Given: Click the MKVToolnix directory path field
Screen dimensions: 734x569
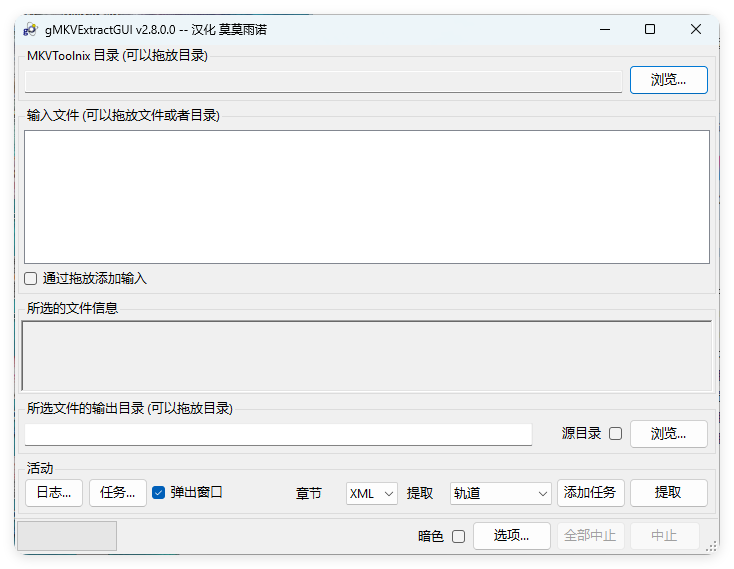Looking at the screenshot, I should pyautogui.click(x=323, y=81).
